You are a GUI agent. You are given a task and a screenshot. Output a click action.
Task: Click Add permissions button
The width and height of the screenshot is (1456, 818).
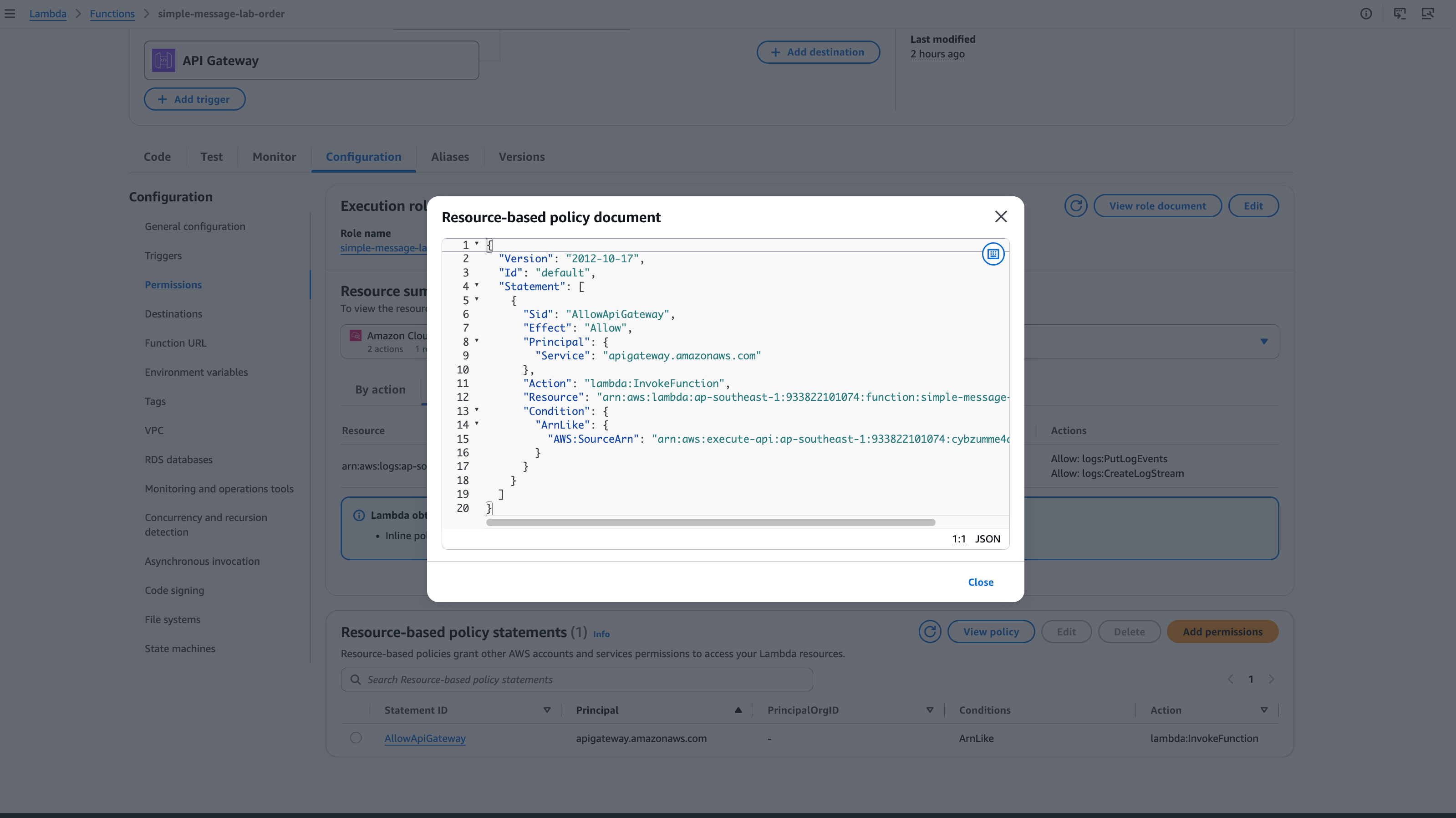tap(1222, 631)
